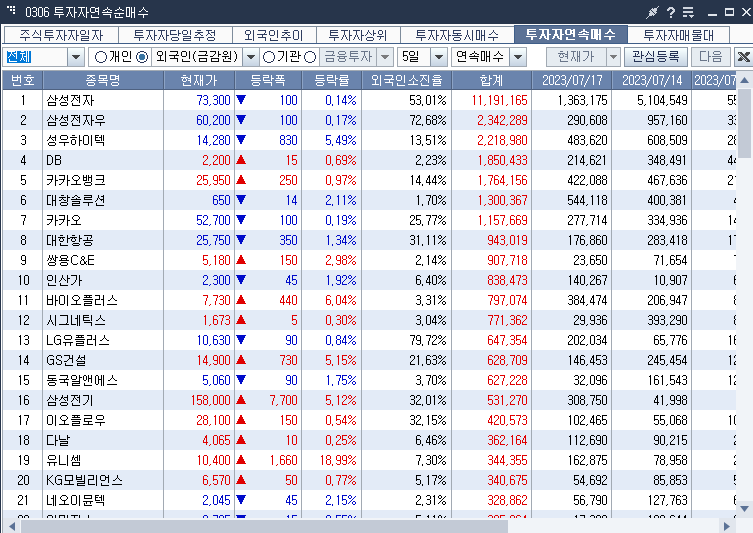Switch to 투자자매물대 tab
The height and width of the screenshot is (533, 753).
point(679,35)
